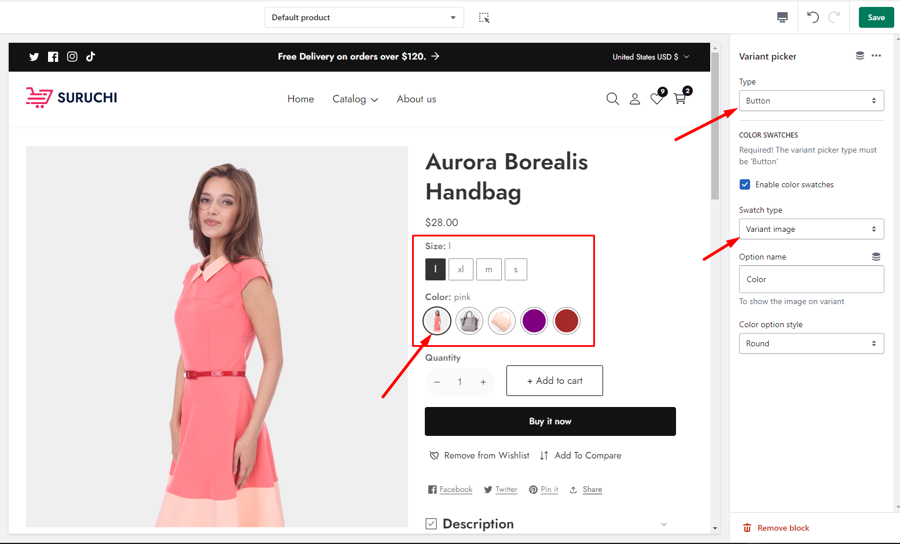Expand the Default product template selector
The image size is (900, 544).
(x=364, y=18)
